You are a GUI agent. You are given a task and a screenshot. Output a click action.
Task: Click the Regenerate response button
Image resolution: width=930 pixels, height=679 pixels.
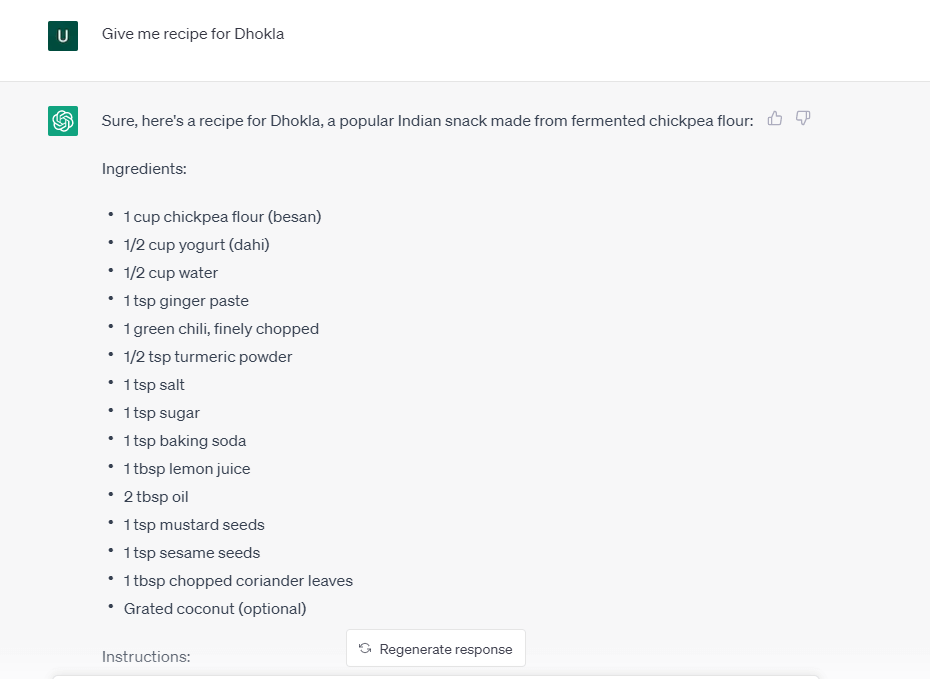click(x=435, y=648)
